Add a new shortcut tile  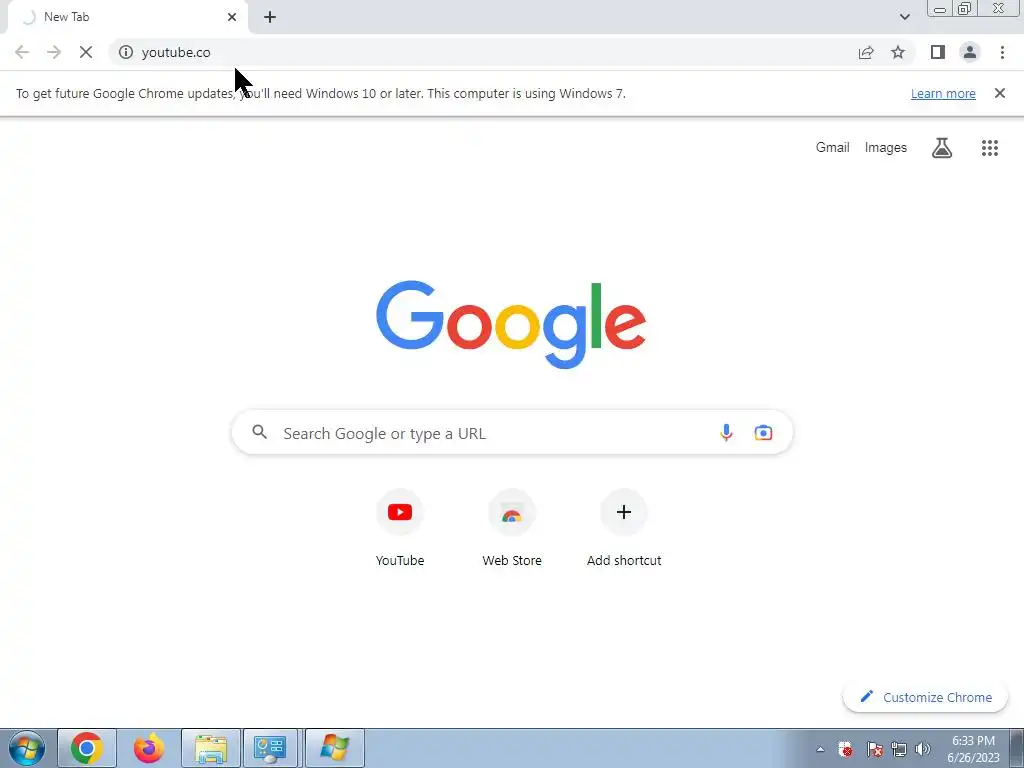pyautogui.click(x=624, y=528)
